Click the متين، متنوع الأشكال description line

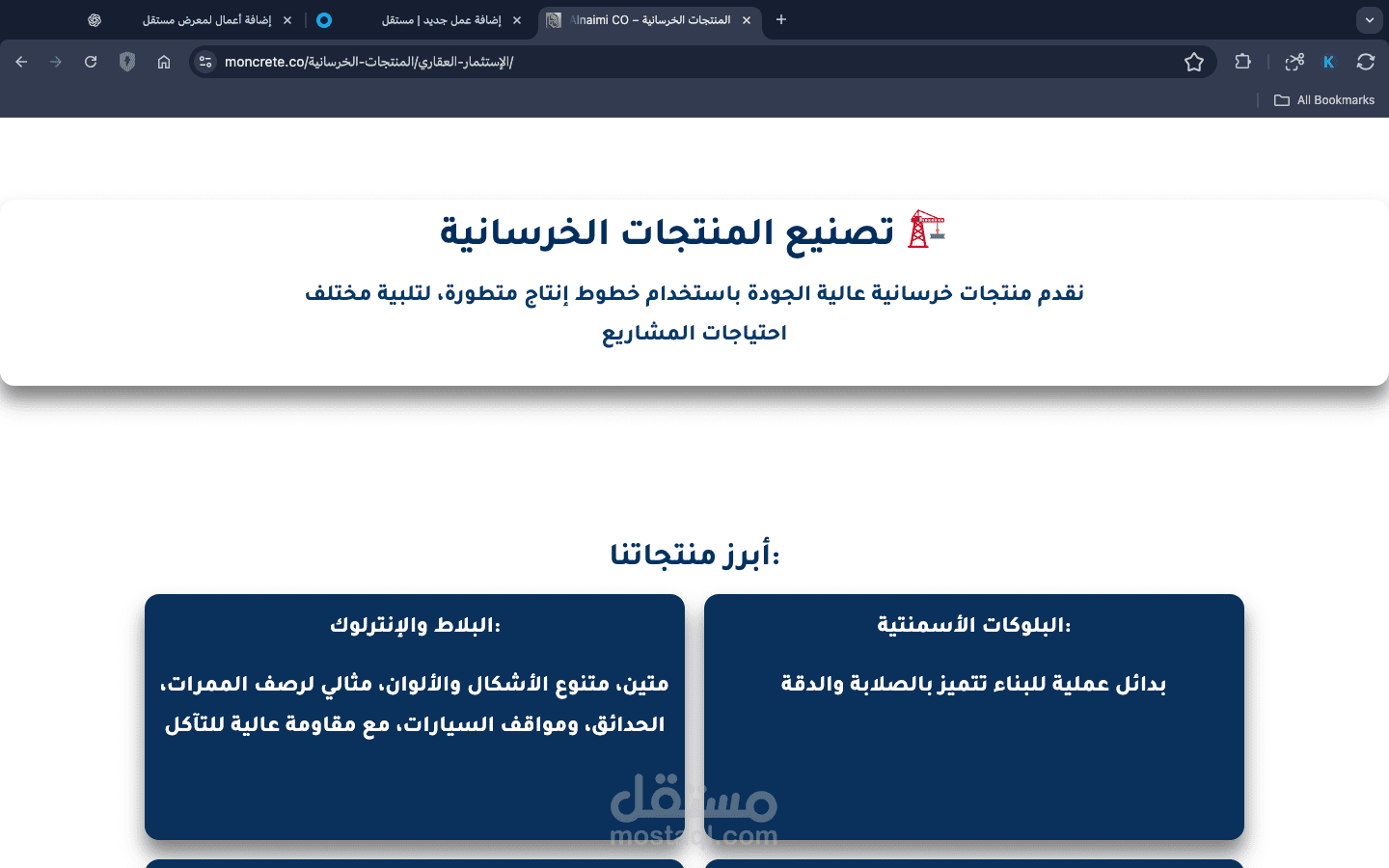point(415,684)
